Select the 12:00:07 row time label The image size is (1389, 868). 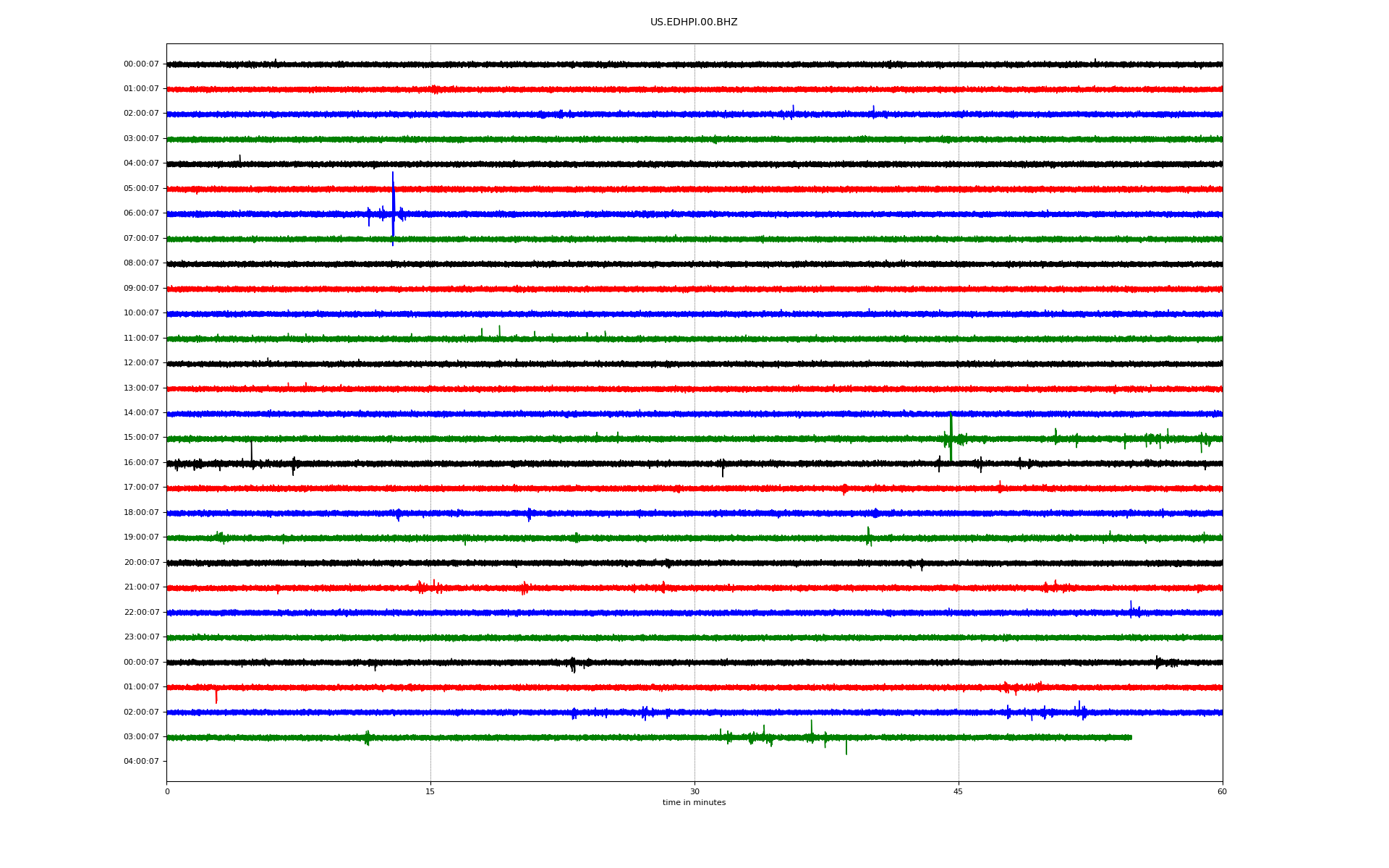141,363
